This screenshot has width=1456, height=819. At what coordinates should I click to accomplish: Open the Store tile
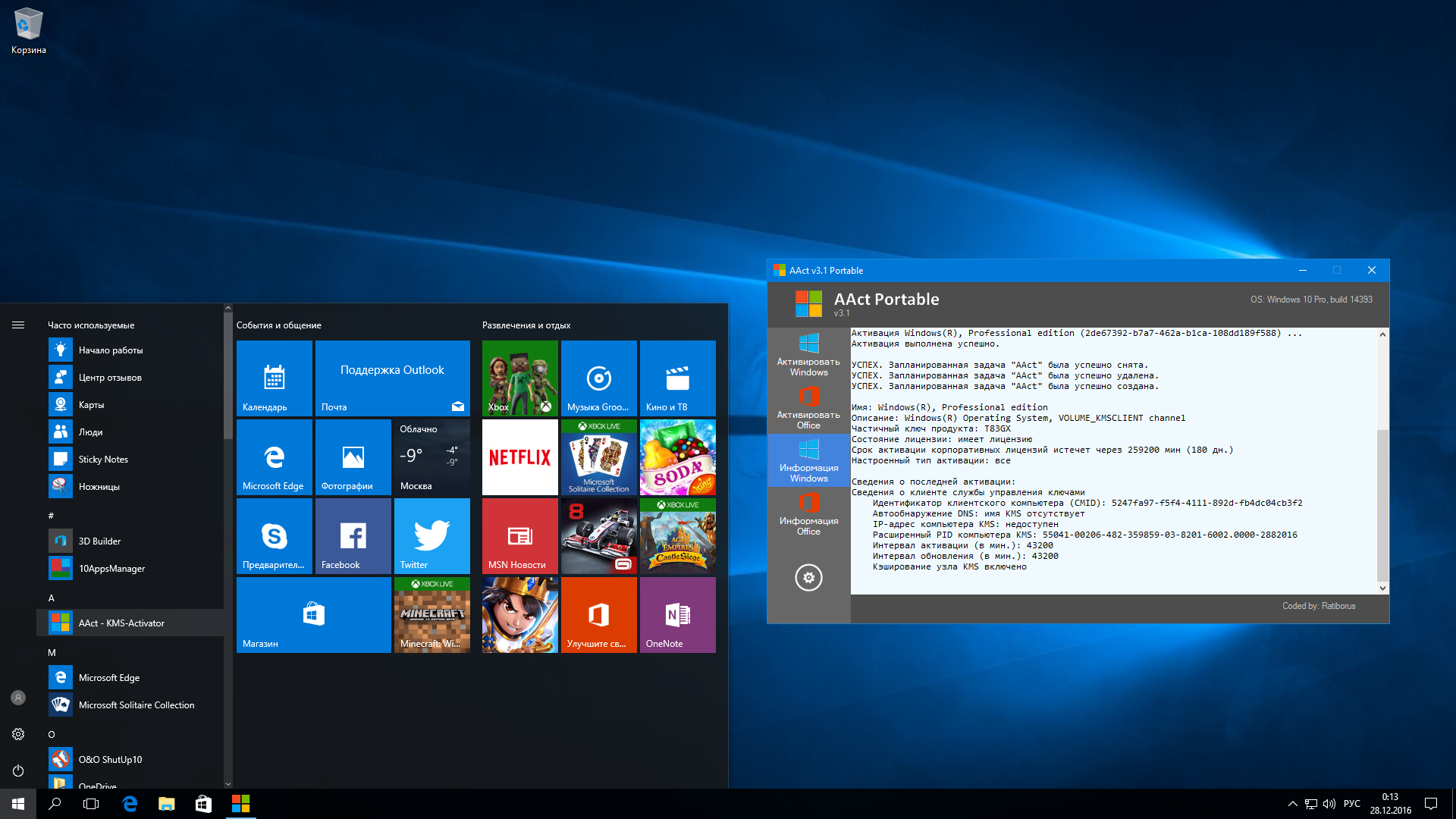point(313,615)
